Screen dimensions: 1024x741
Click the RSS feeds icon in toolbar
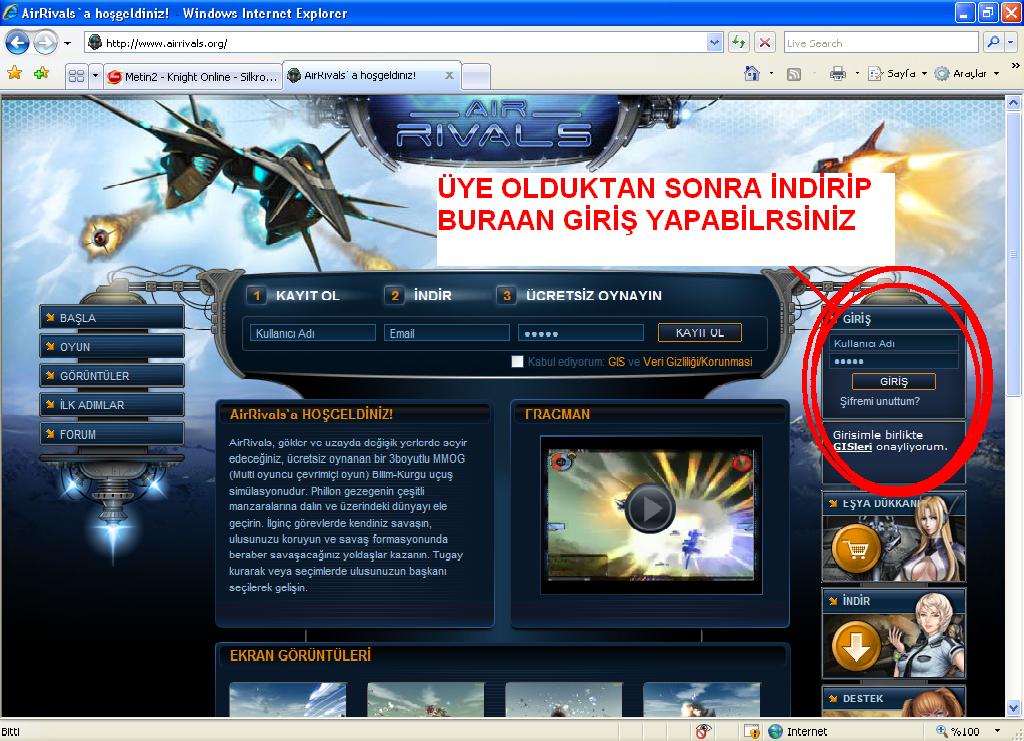(x=794, y=74)
